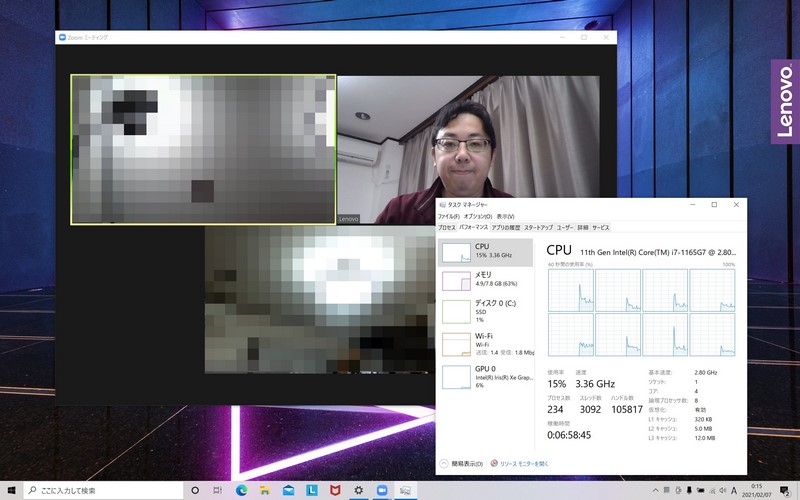Switch to the アプリの履歴 tab

click(506, 228)
